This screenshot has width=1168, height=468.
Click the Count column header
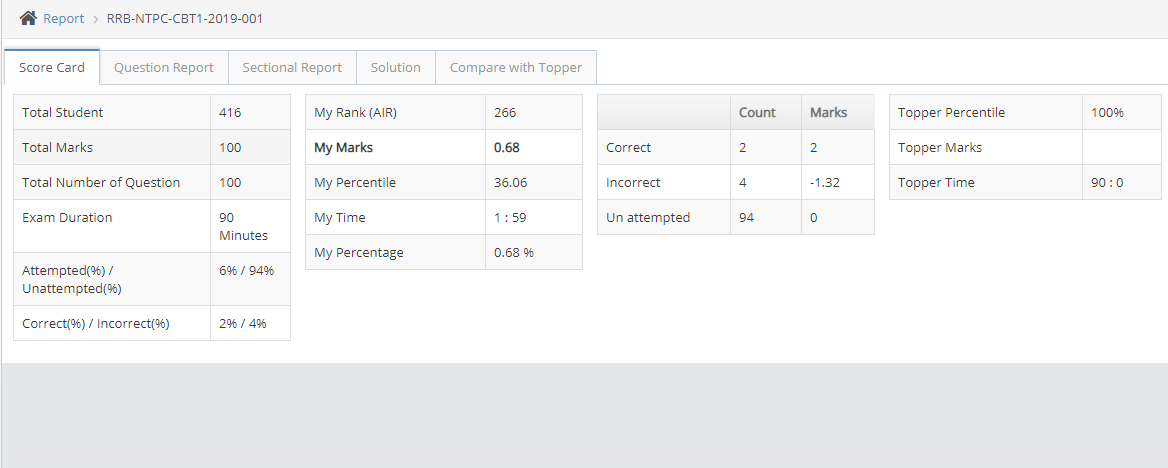(x=757, y=113)
